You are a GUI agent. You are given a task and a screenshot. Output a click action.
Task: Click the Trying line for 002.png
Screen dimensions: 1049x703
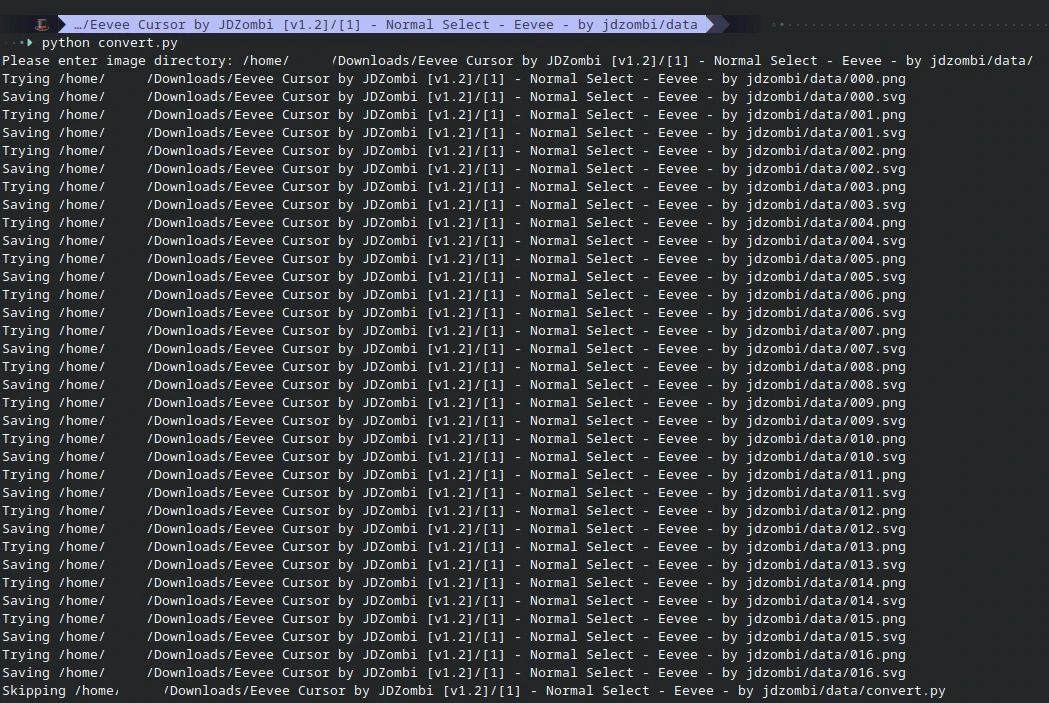pyautogui.click(x=454, y=151)
